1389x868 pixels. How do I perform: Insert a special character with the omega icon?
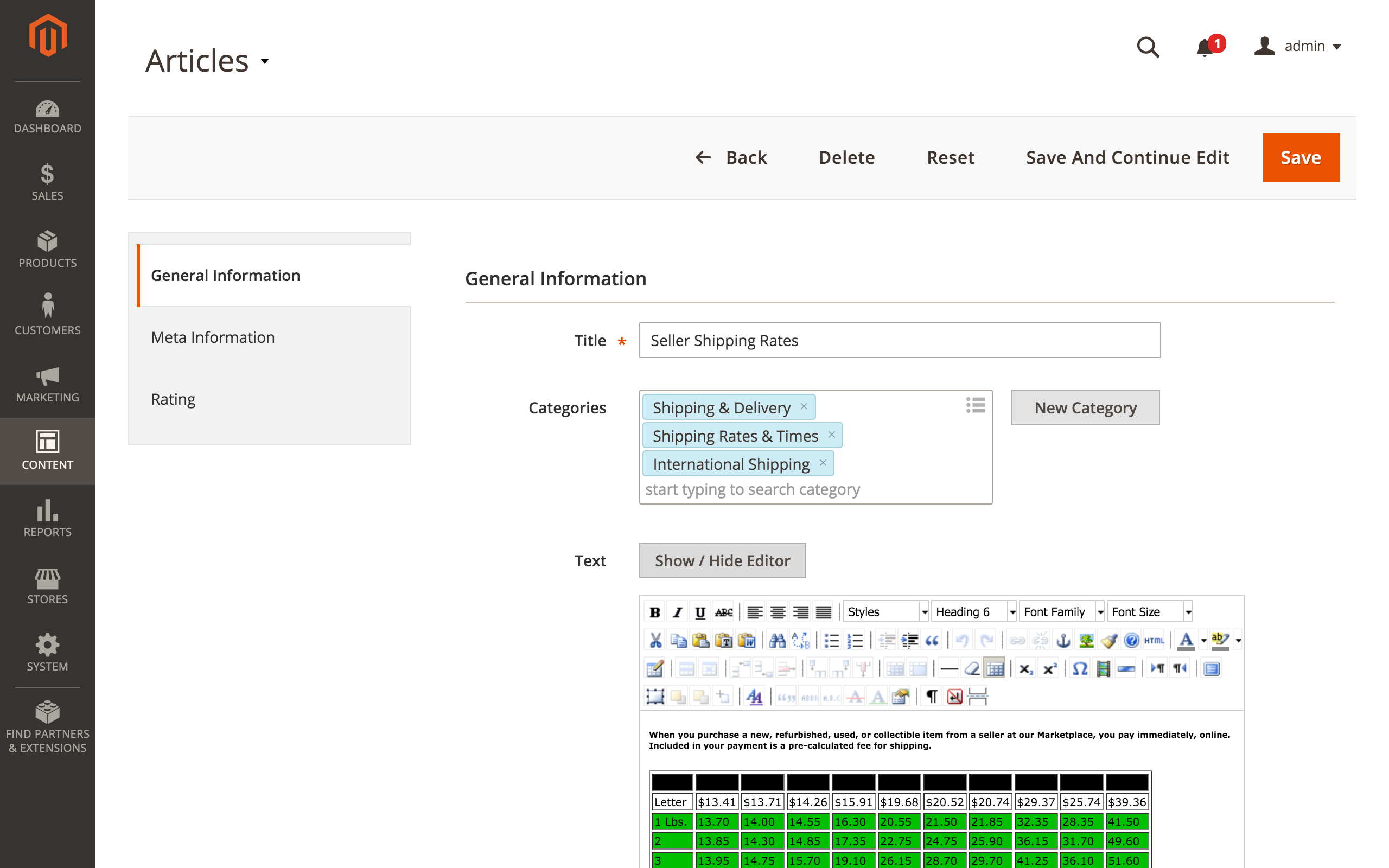pos(1080,669)
